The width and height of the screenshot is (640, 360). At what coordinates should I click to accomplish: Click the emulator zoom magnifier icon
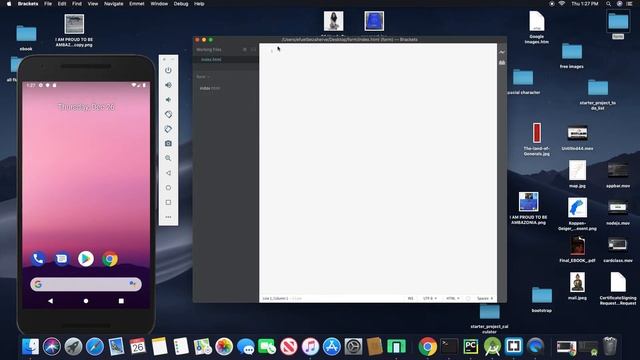point(168,158)
